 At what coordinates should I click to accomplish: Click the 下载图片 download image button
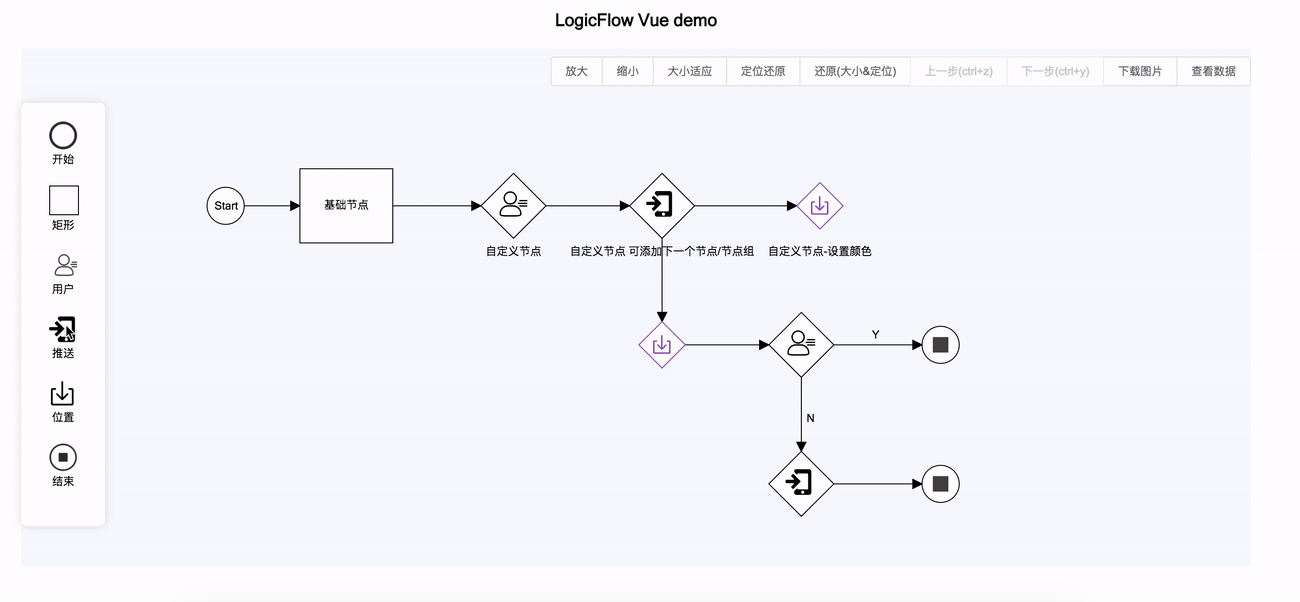[1139, 71]
